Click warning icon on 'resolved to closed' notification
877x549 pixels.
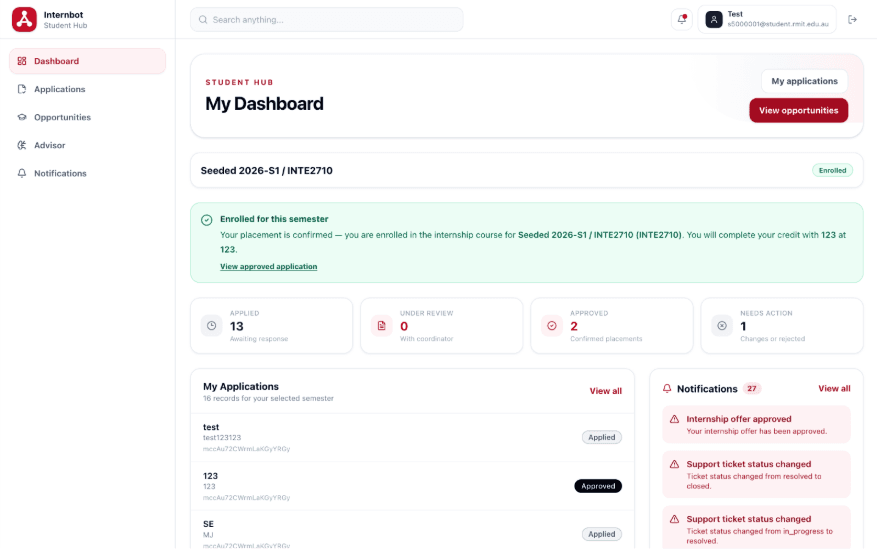point(675,464)
